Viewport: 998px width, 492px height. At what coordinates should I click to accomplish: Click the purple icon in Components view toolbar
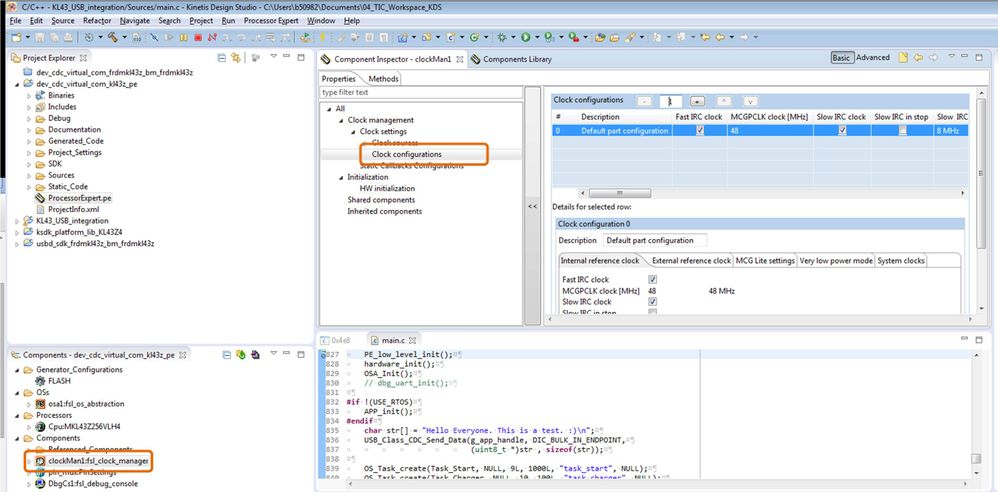255,355
